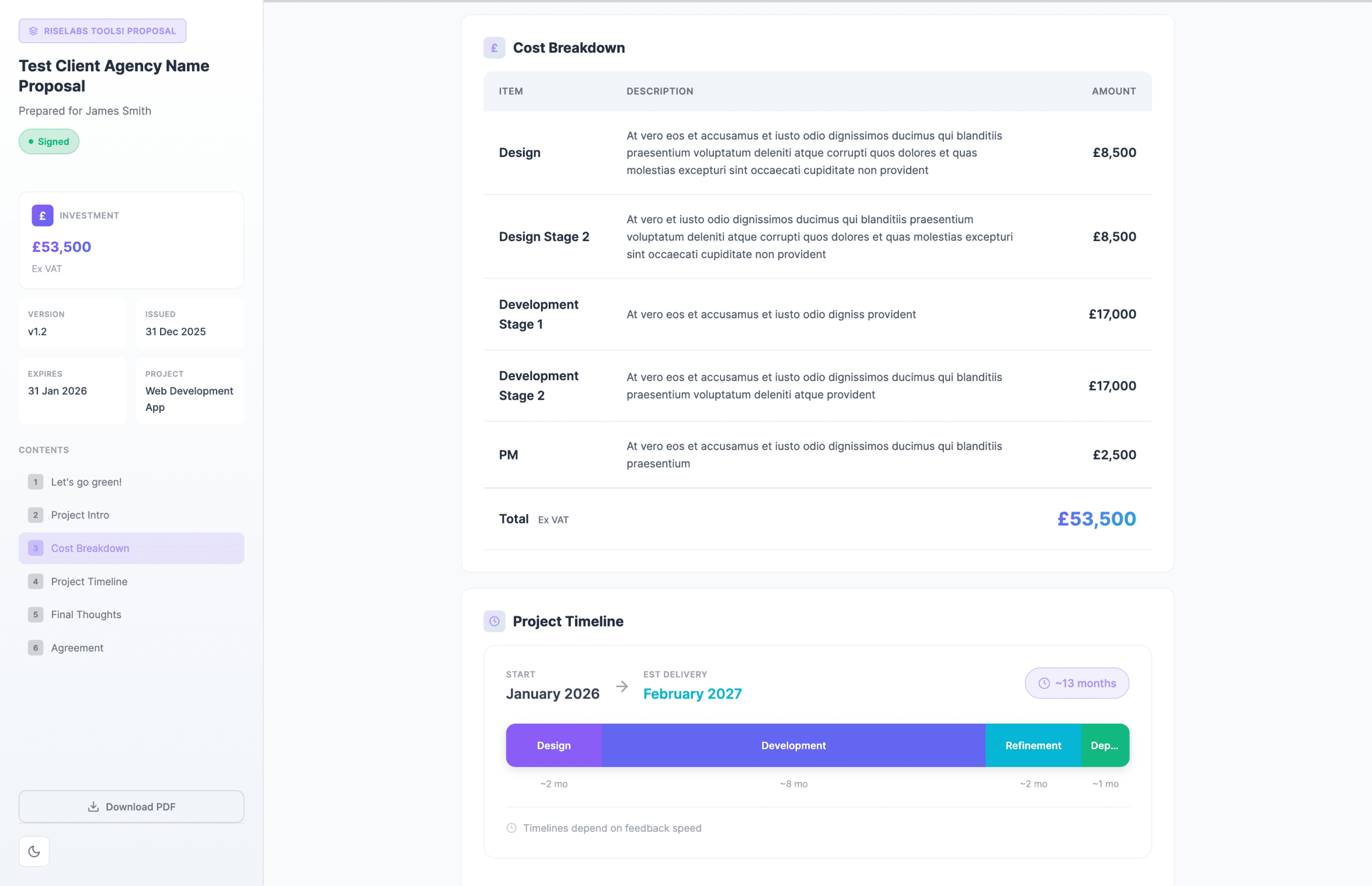Jump to the Project Timeline section
This screenshot has height=886, width=1372.
click(89, 582)
